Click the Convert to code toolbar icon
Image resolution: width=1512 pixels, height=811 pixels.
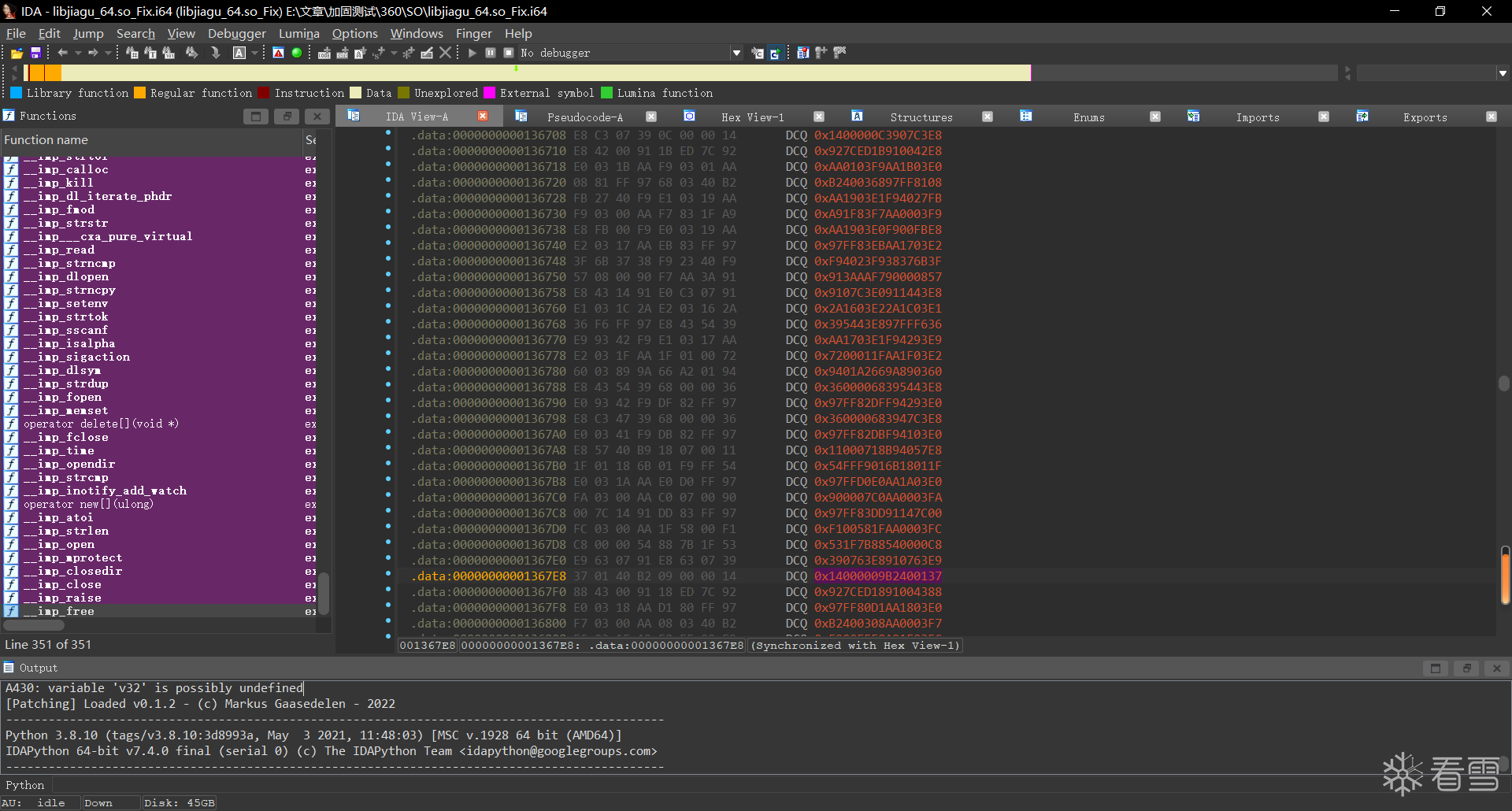pyautogui.click(x=324, y=53)
